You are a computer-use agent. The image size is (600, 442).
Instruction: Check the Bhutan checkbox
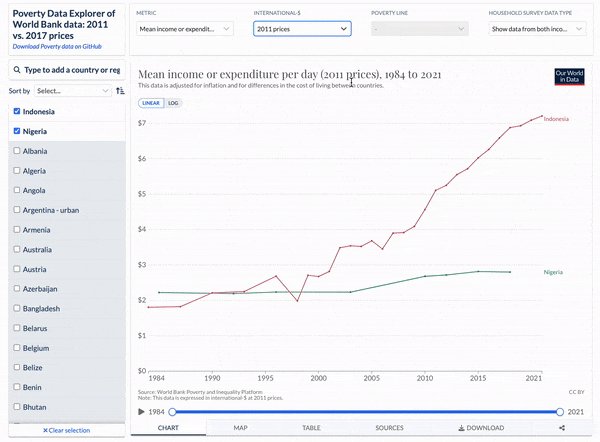coord(17,407)
